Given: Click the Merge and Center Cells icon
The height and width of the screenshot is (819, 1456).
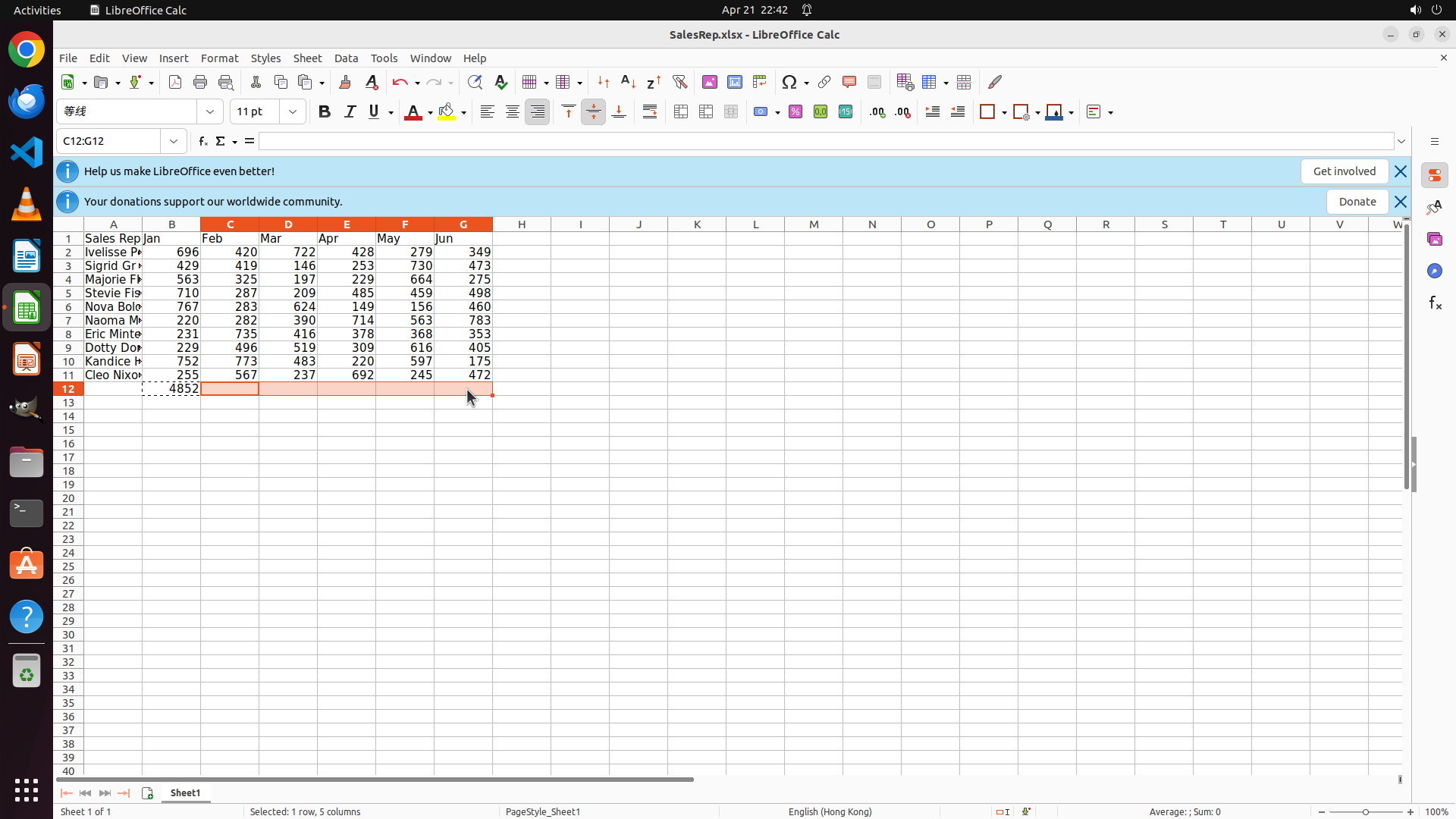Looking at the screenshot, I should click(681, 112).
